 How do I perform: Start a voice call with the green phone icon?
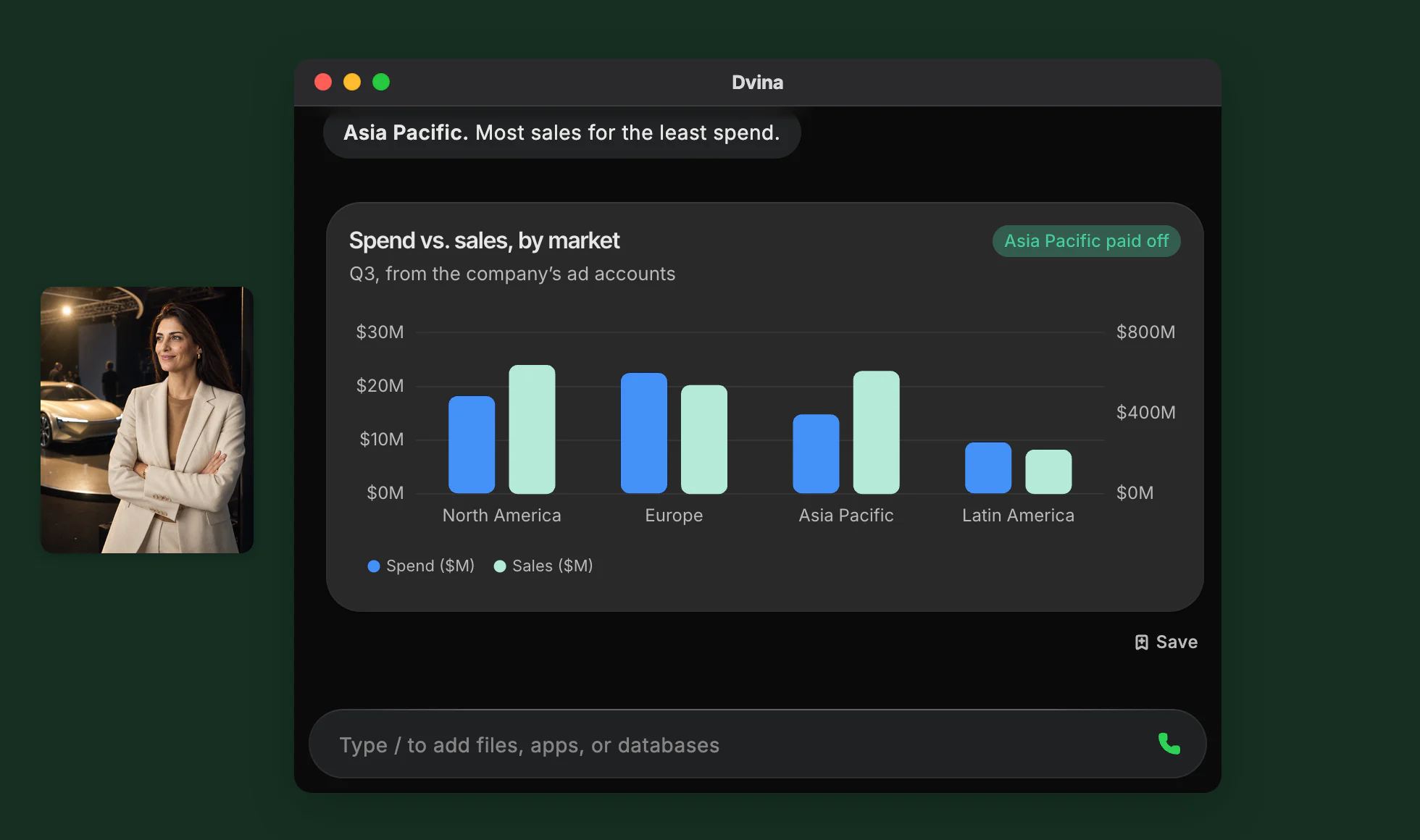click(x=1169, y=744)
